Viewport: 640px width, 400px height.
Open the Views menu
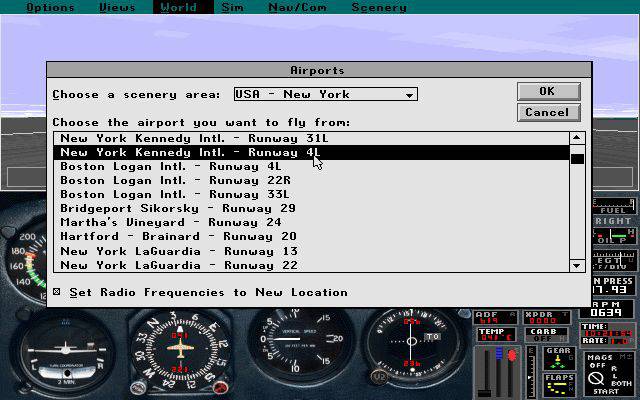click(117, 7)
